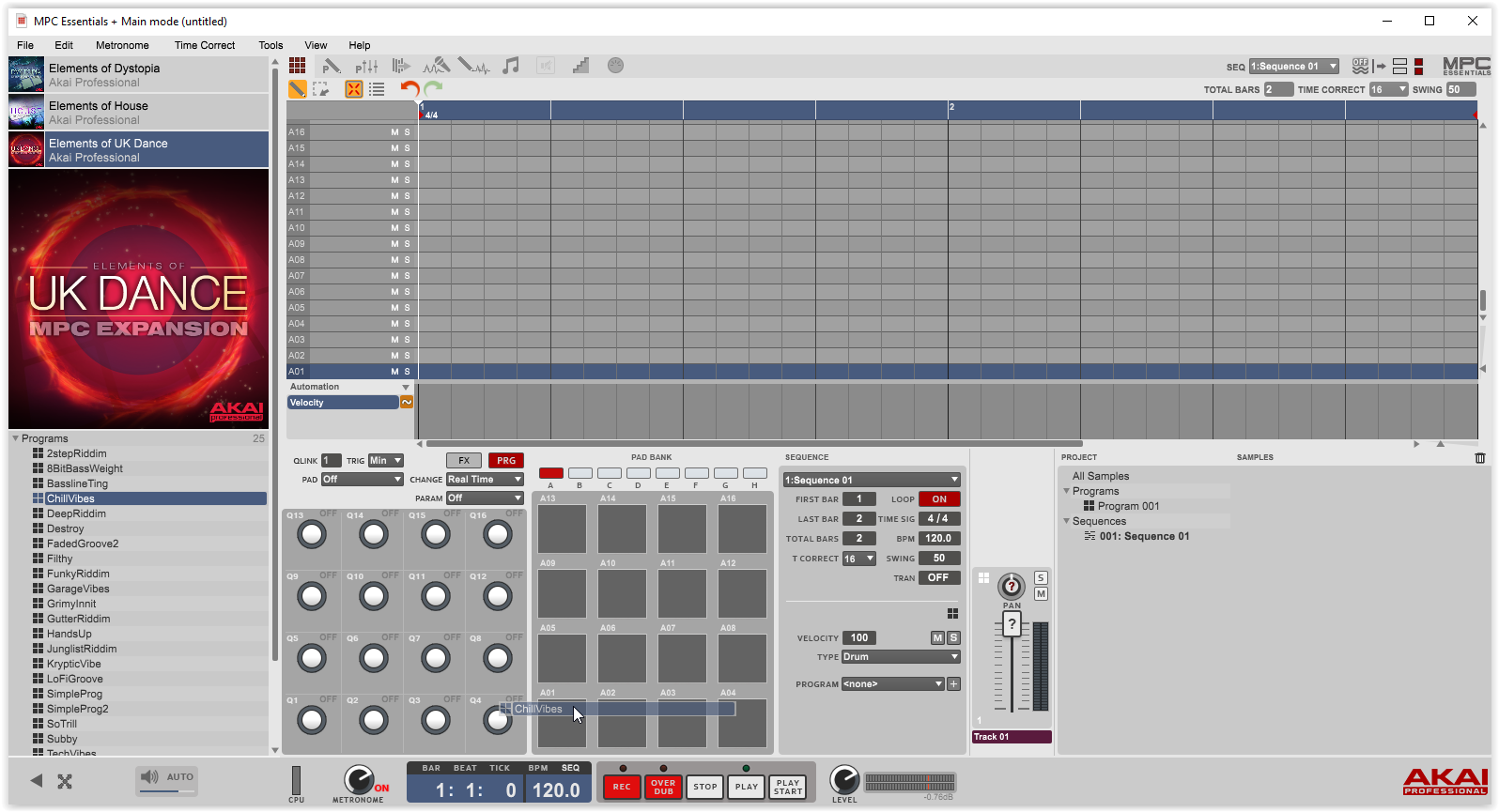Click the red undo arrow
Image resolution: width=1499 pixels, height=812 pixels.
(x=410, y=88)
